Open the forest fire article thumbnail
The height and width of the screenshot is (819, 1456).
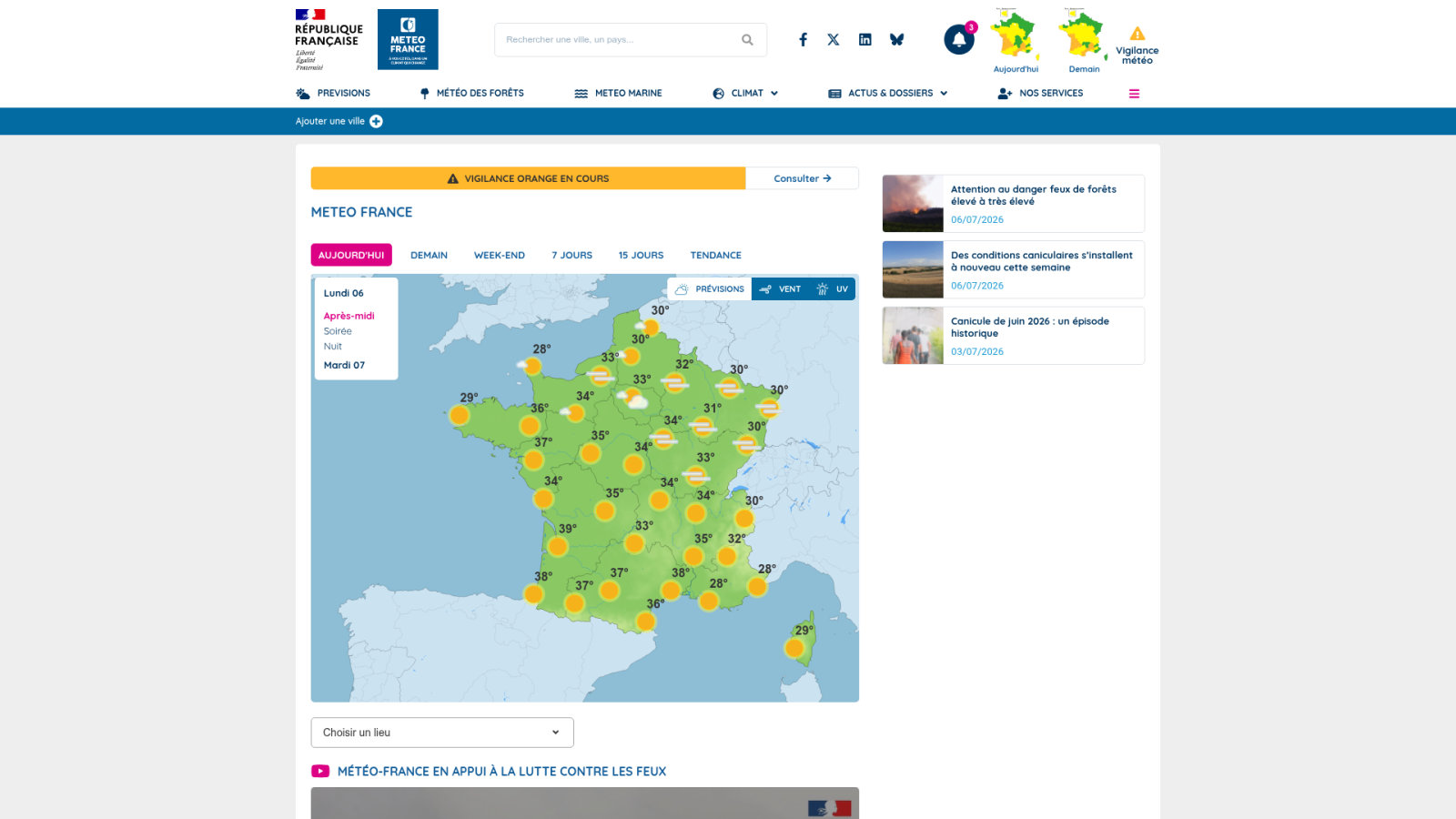tap(913, 204)
